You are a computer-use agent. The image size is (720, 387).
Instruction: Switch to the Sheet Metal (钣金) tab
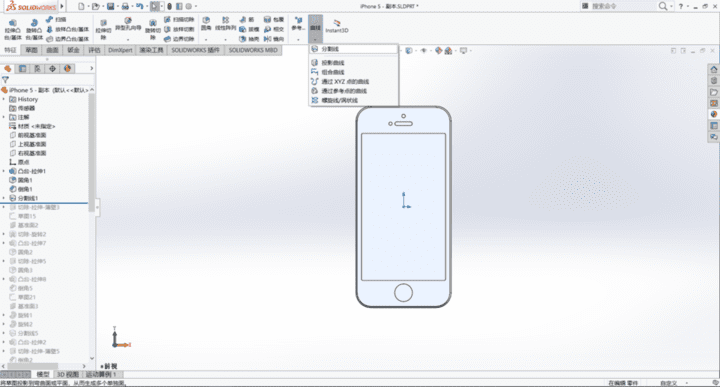pyautogui.click(x=73, y=50)
